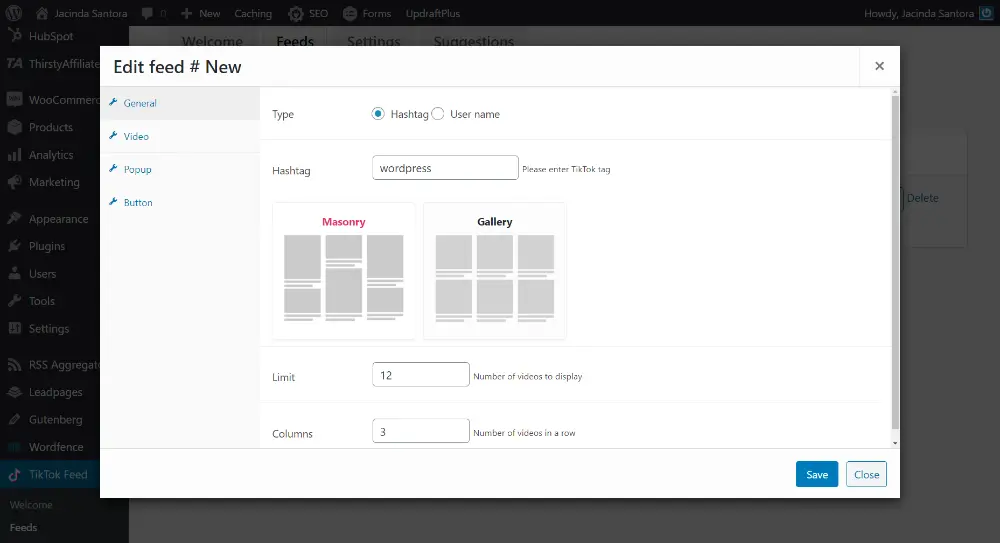1000x543 pixels.
Task: Open Forms icon in the admin bar
Action: [349, 13]
